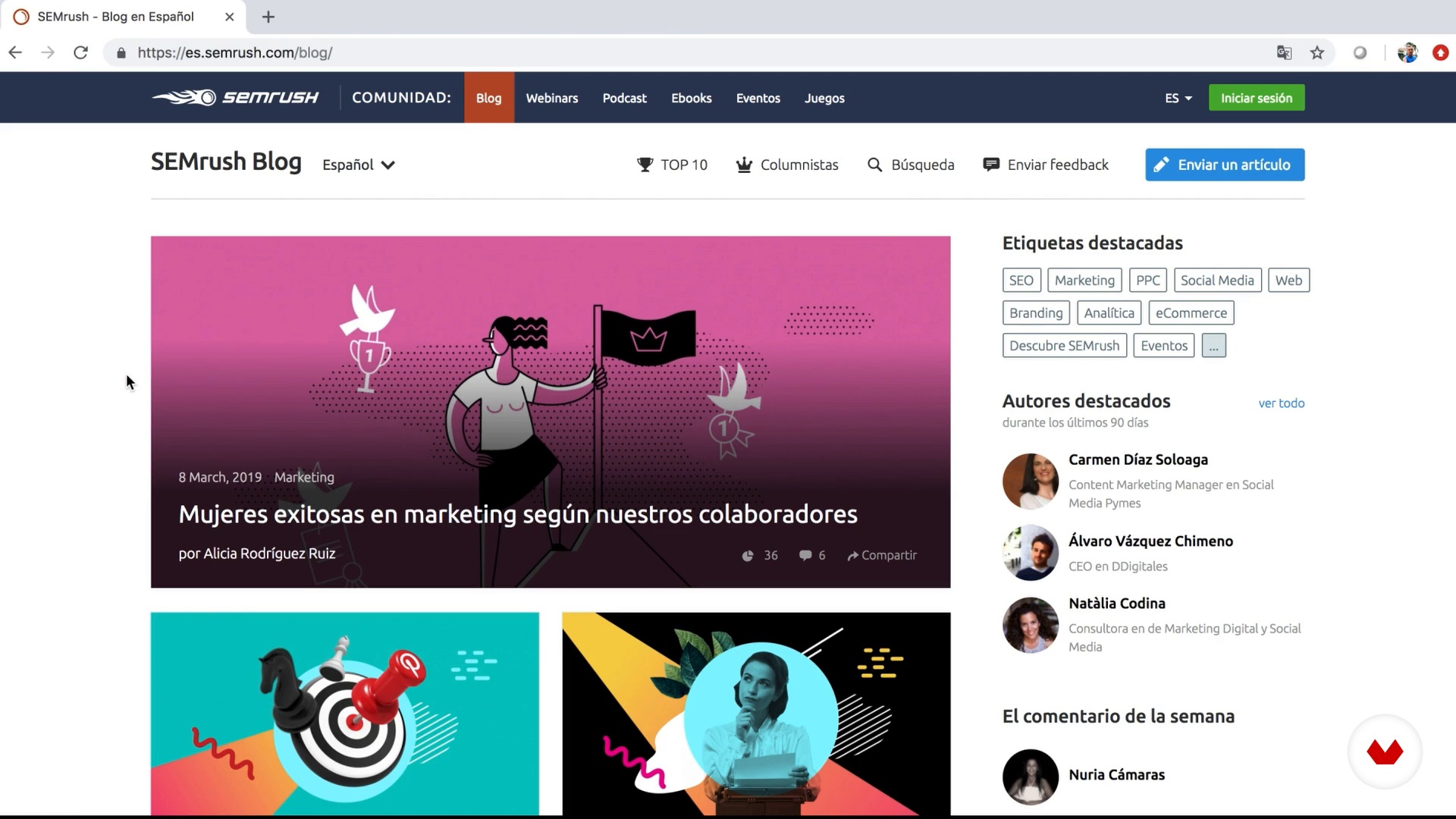Select the Blog tab in navigation
This screenshot has width=1456, height=819.
(x=489, y=98)
